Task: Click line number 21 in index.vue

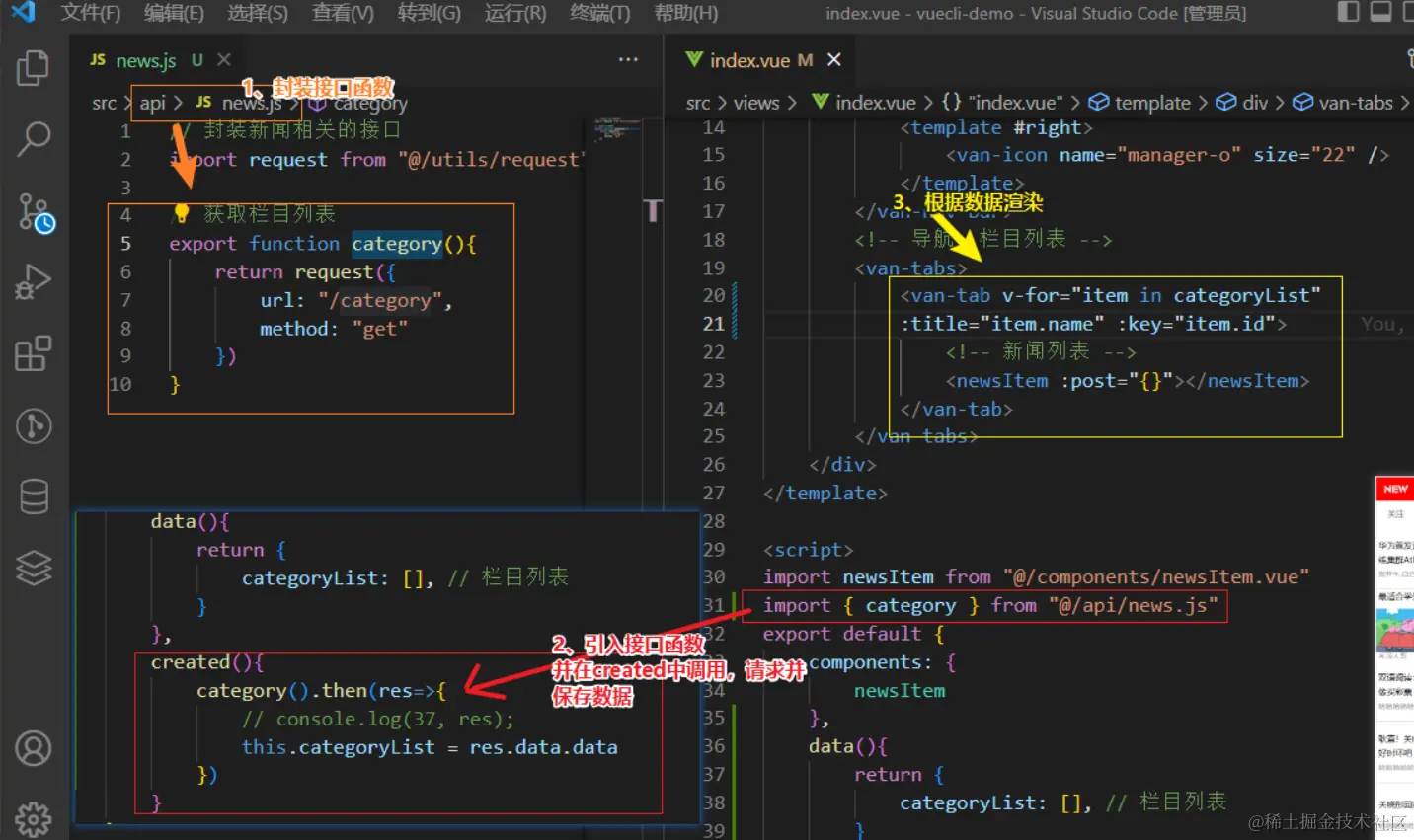Action: [x=713, y=324]
